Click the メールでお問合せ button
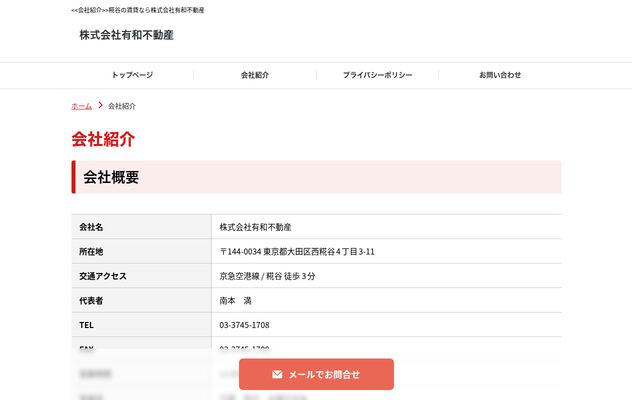 point(316,374)
